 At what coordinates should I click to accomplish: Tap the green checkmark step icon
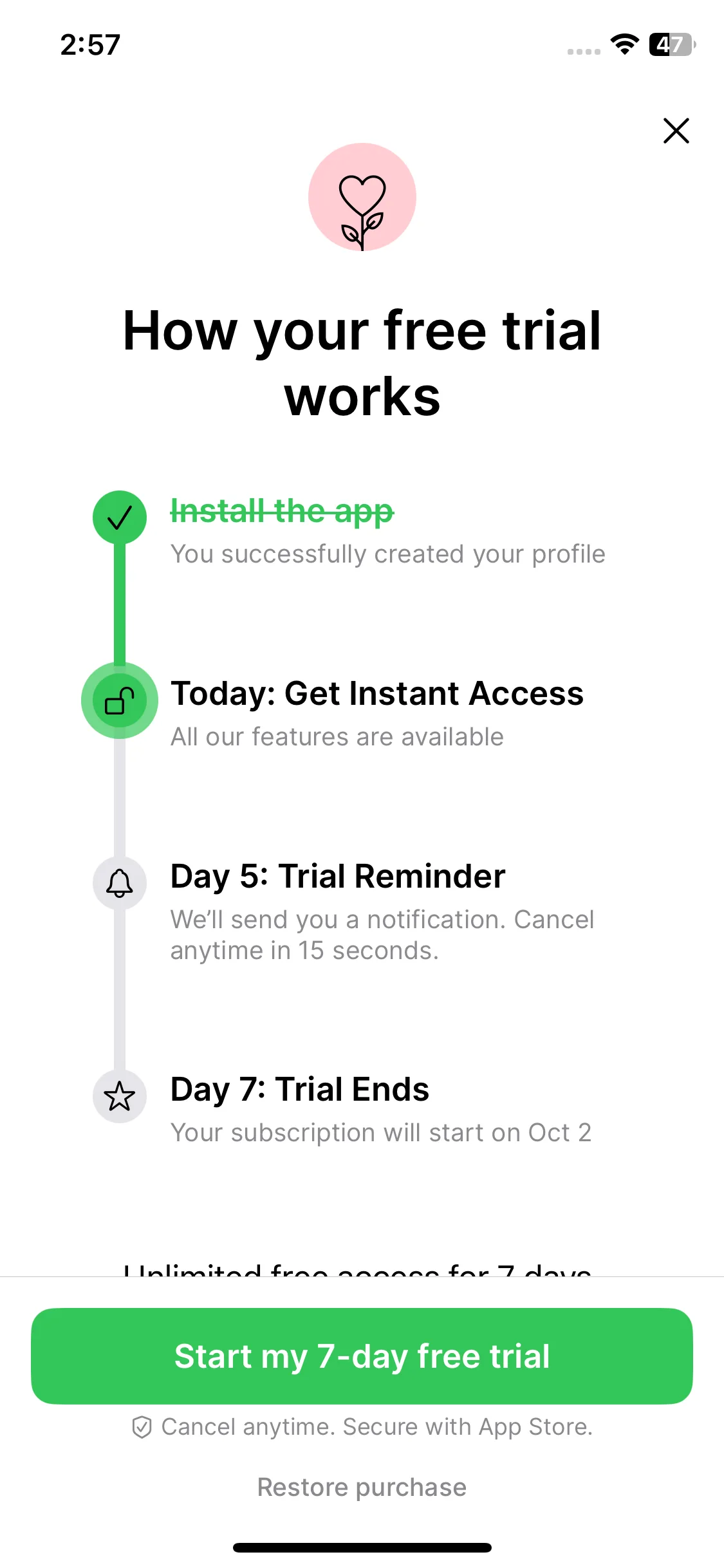120,518
